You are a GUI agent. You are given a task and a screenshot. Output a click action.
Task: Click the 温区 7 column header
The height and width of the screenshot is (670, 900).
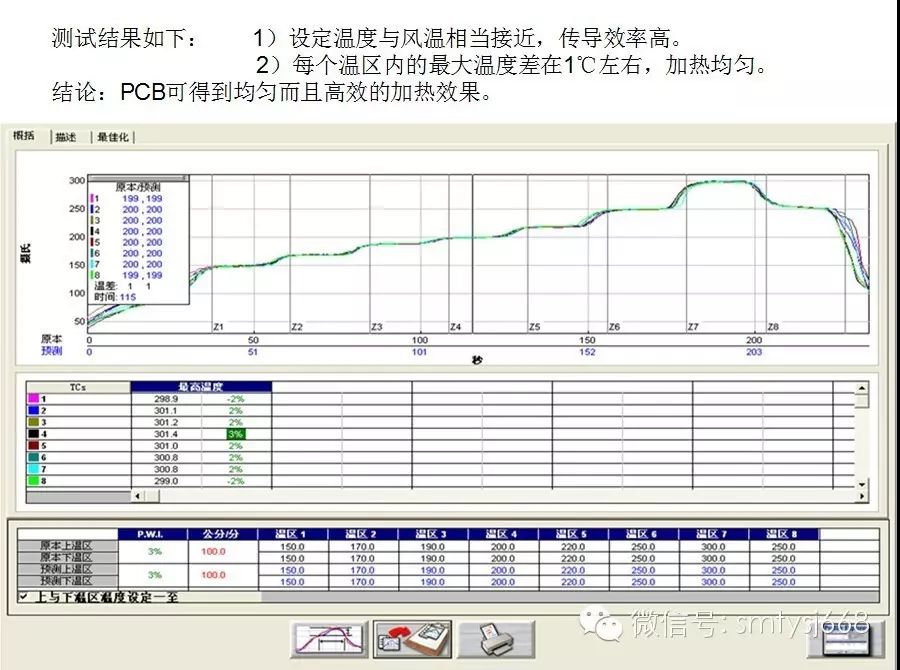coord(713,534)
